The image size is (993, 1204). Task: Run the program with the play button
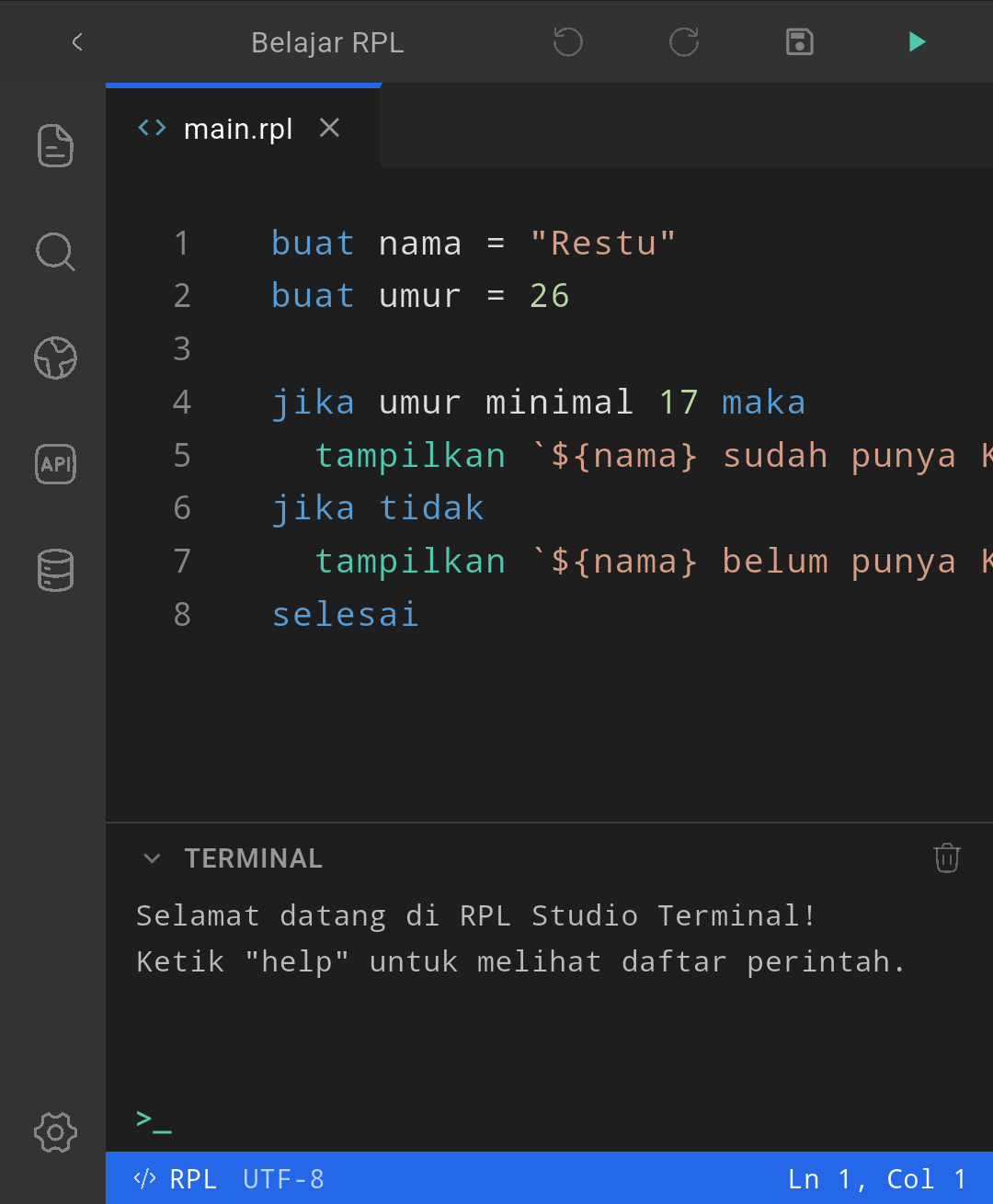pos(917,42)
